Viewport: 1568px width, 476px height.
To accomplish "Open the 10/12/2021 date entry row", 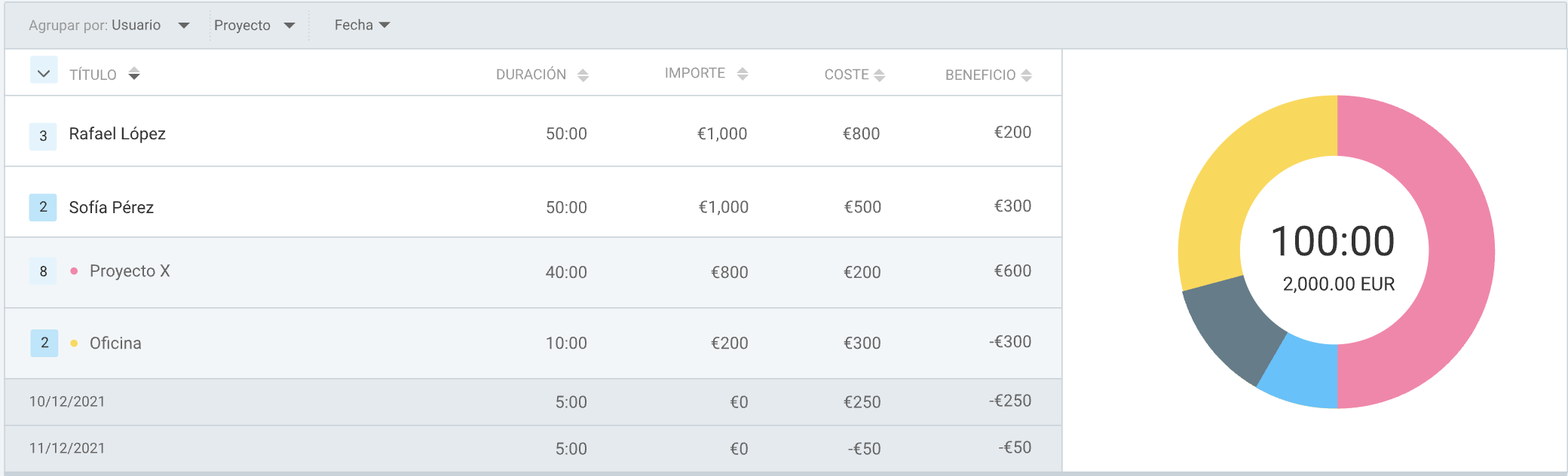I will pyautogui.click(x=533, y=402).
